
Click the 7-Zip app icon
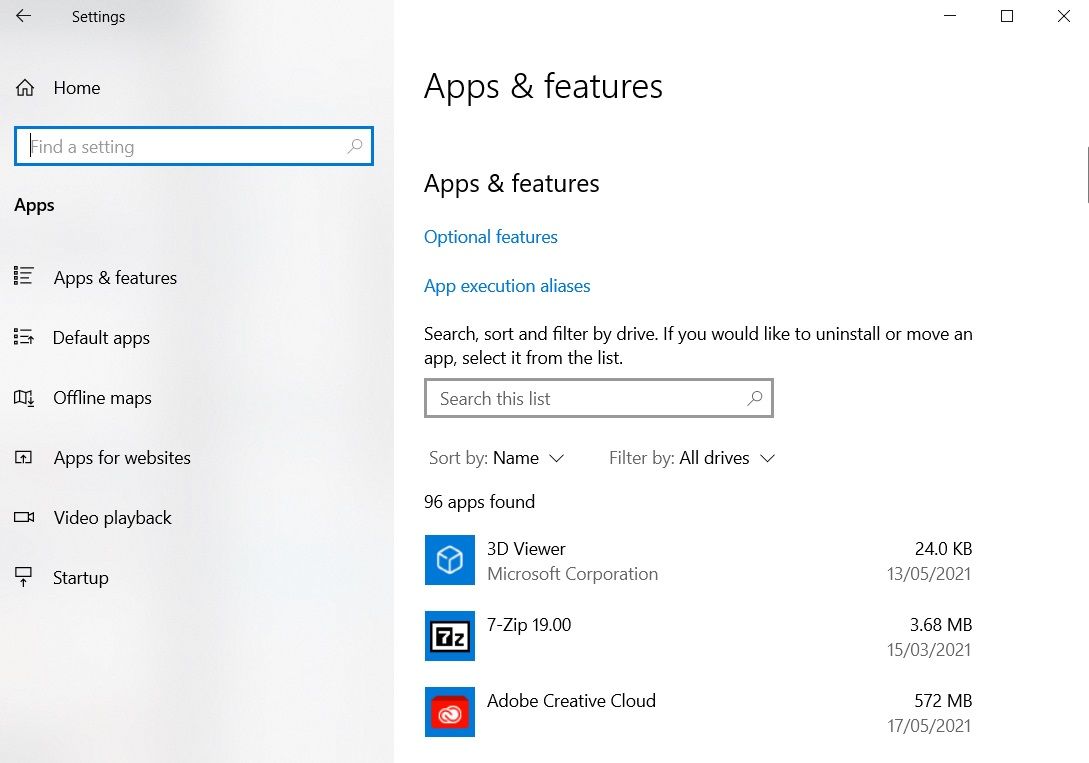[450, 636]
